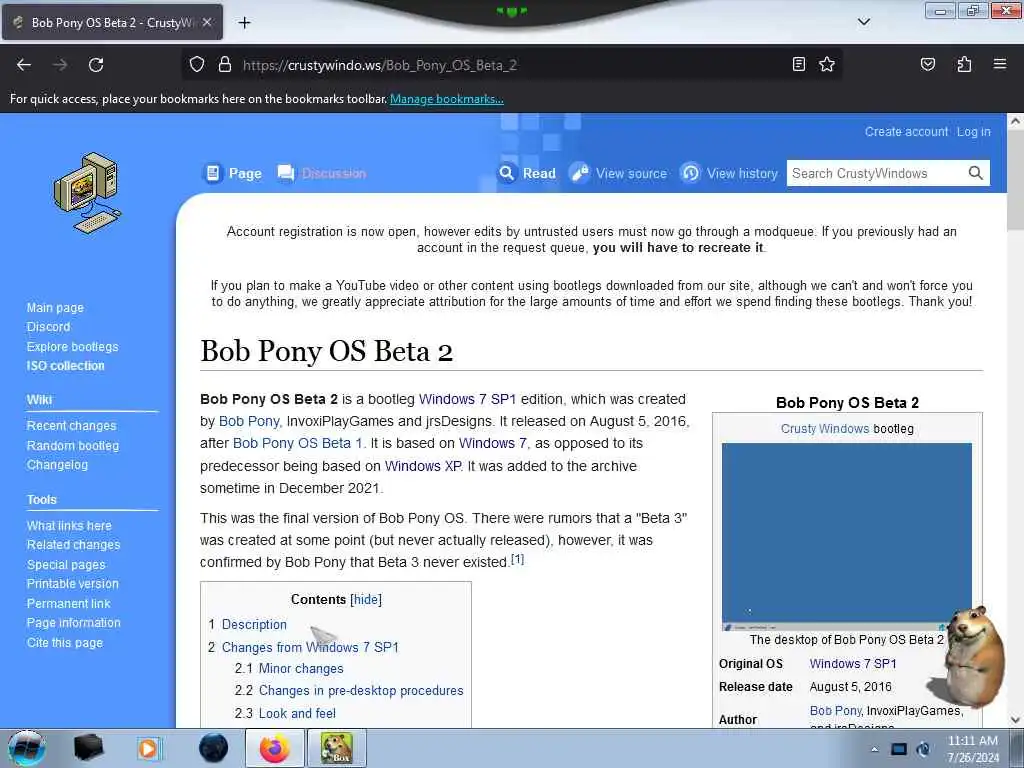
Task: Toggle reader view icon in address bar
Action: point(799,64)
